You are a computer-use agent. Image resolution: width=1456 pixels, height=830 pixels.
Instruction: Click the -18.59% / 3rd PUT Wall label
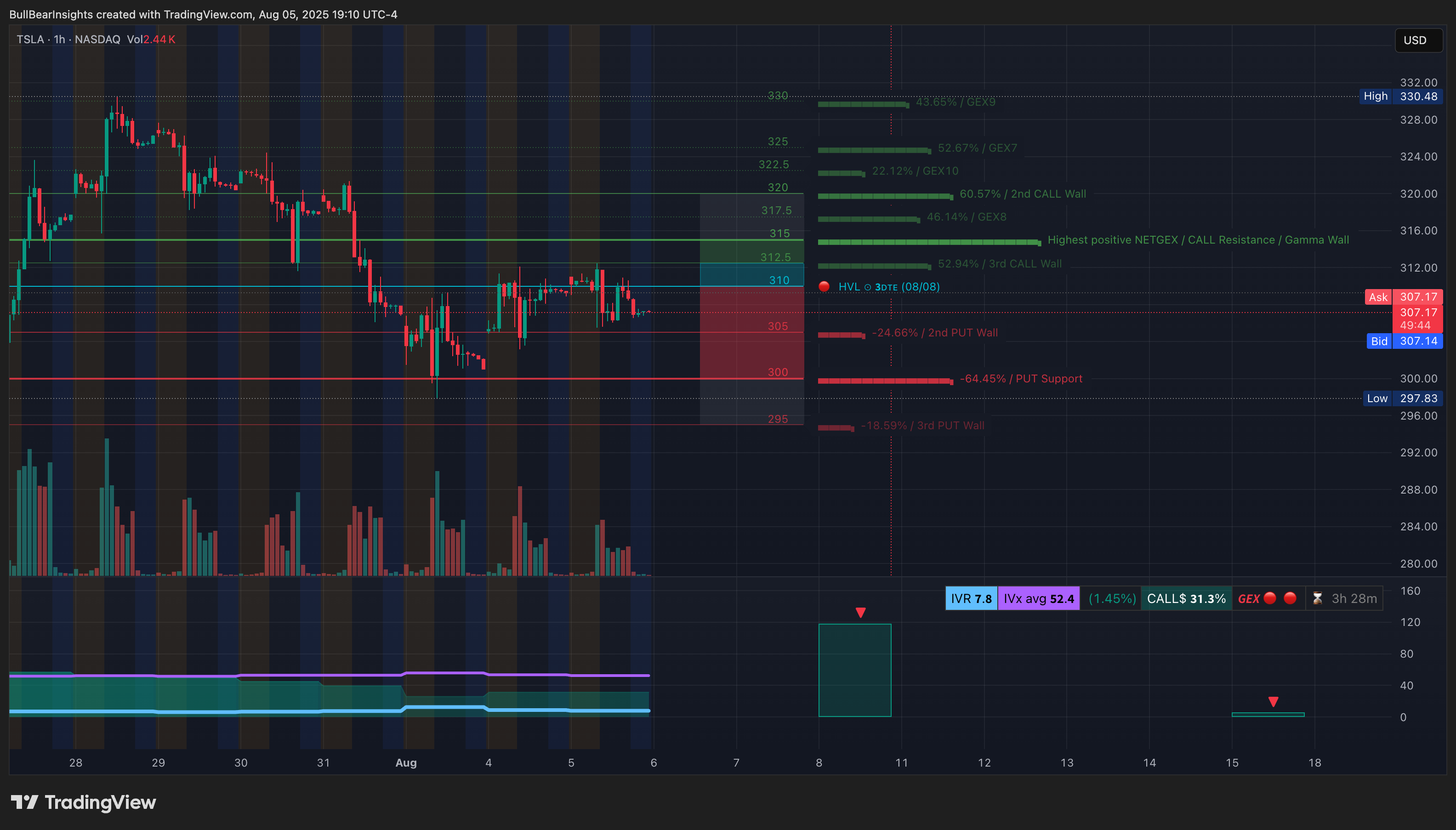click(922, 426)
